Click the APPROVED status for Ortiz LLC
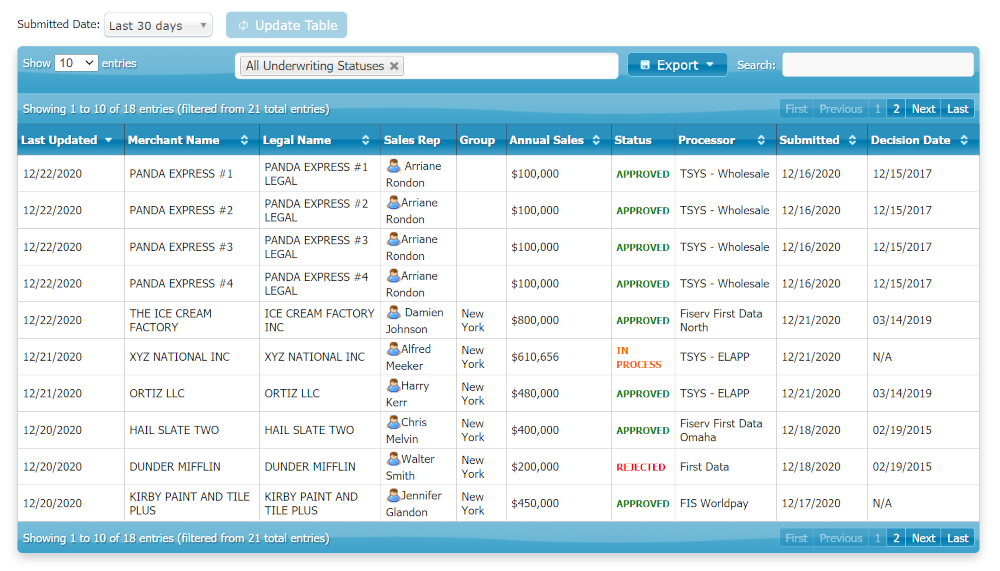Viewport: 1000px width, 571px height. pos(643,394)
